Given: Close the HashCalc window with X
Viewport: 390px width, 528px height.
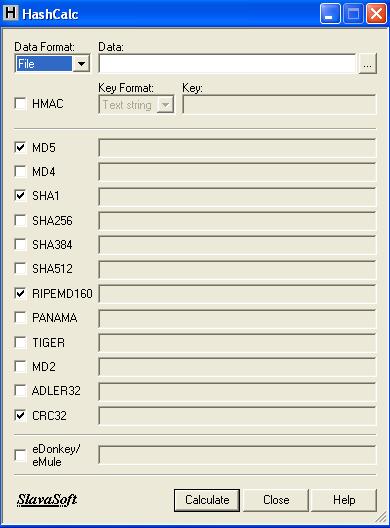Looking at the screenshot, I should (x=376, y=14).
